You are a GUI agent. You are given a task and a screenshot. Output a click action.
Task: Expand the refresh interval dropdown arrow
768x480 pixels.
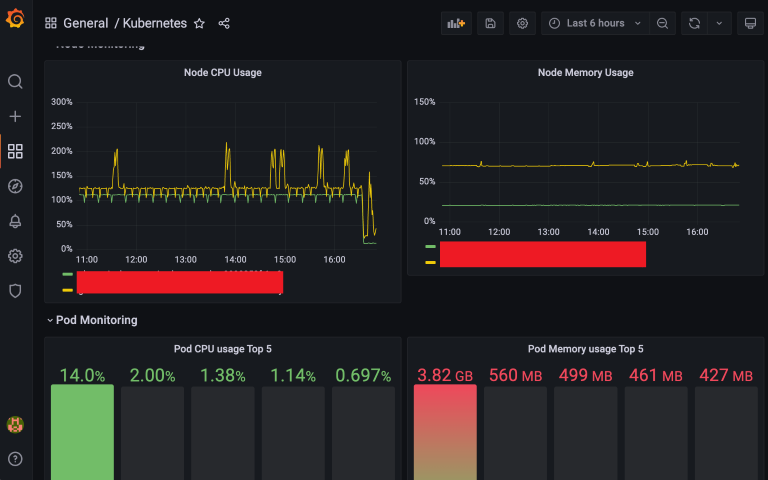(x=719, y=23)
